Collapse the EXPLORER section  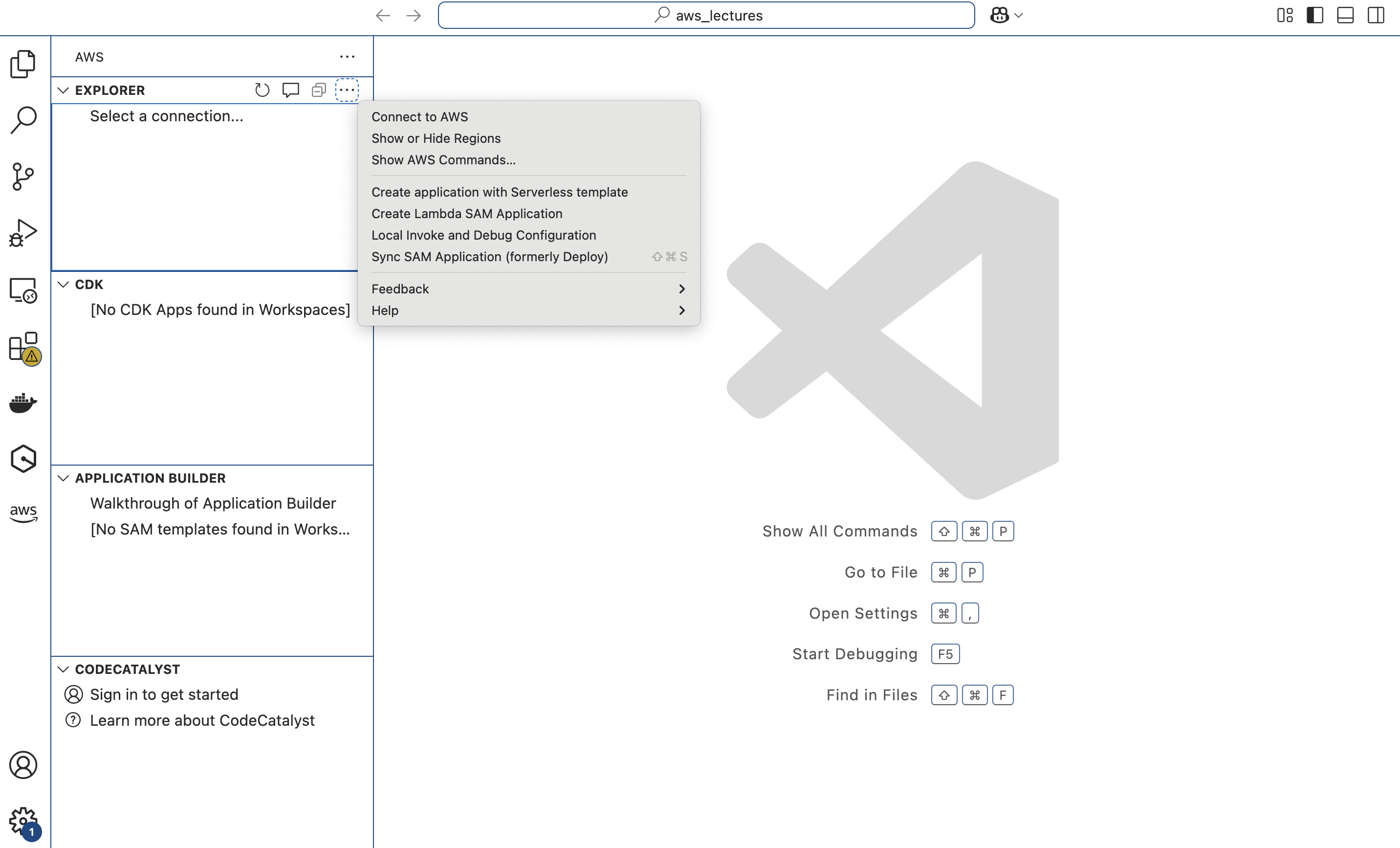point(63,90)
